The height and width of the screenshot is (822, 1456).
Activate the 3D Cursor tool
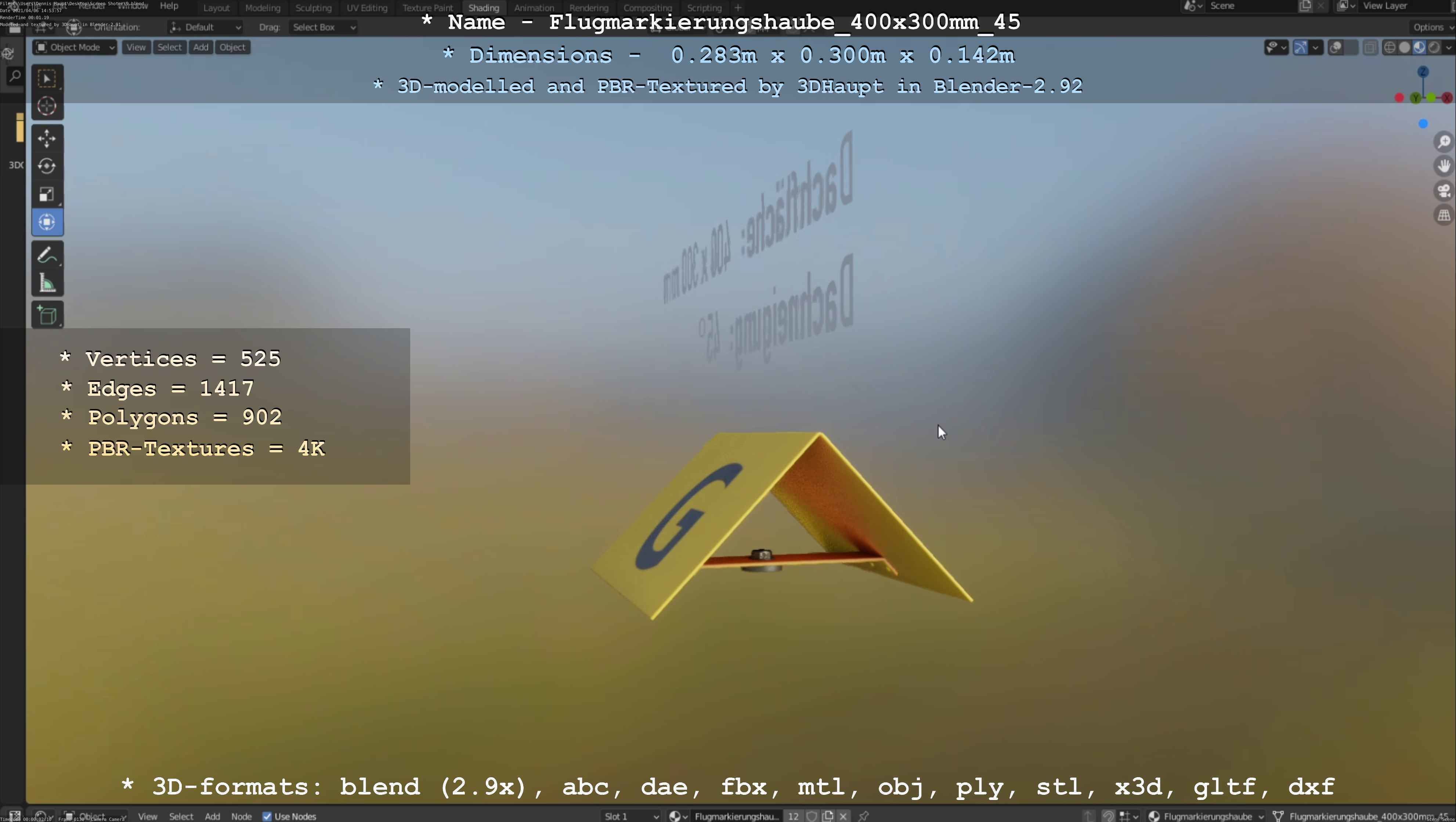click(x=47, y=106)
